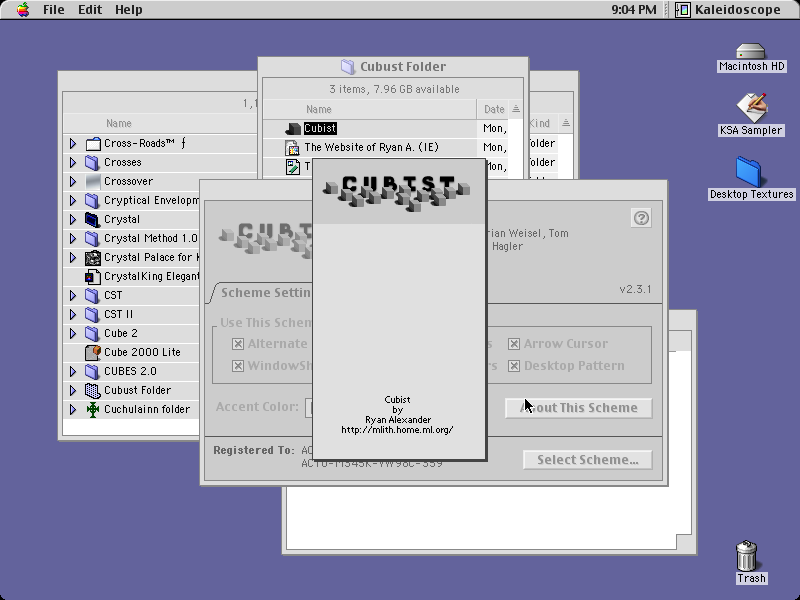
Task: Select the Crosses folder icon
Action: pos(92,162)
